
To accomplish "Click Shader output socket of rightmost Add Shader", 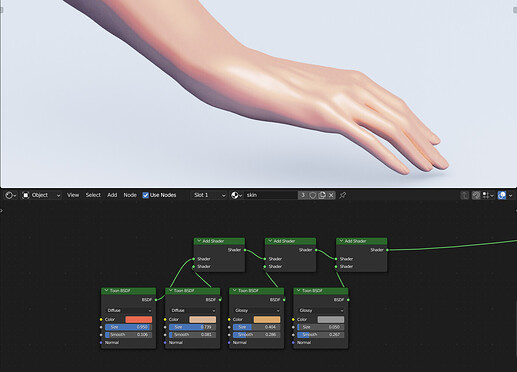I will click(387, 250).
